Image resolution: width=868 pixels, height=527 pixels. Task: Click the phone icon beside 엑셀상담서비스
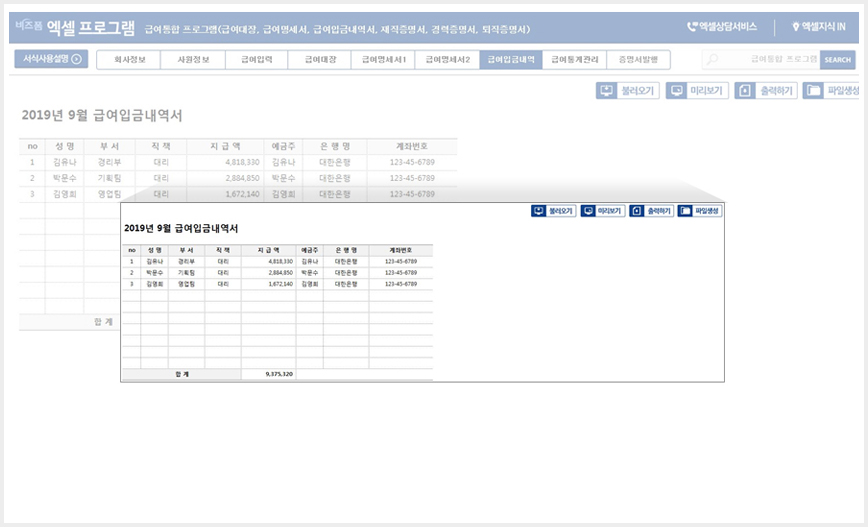pos(692,27)
